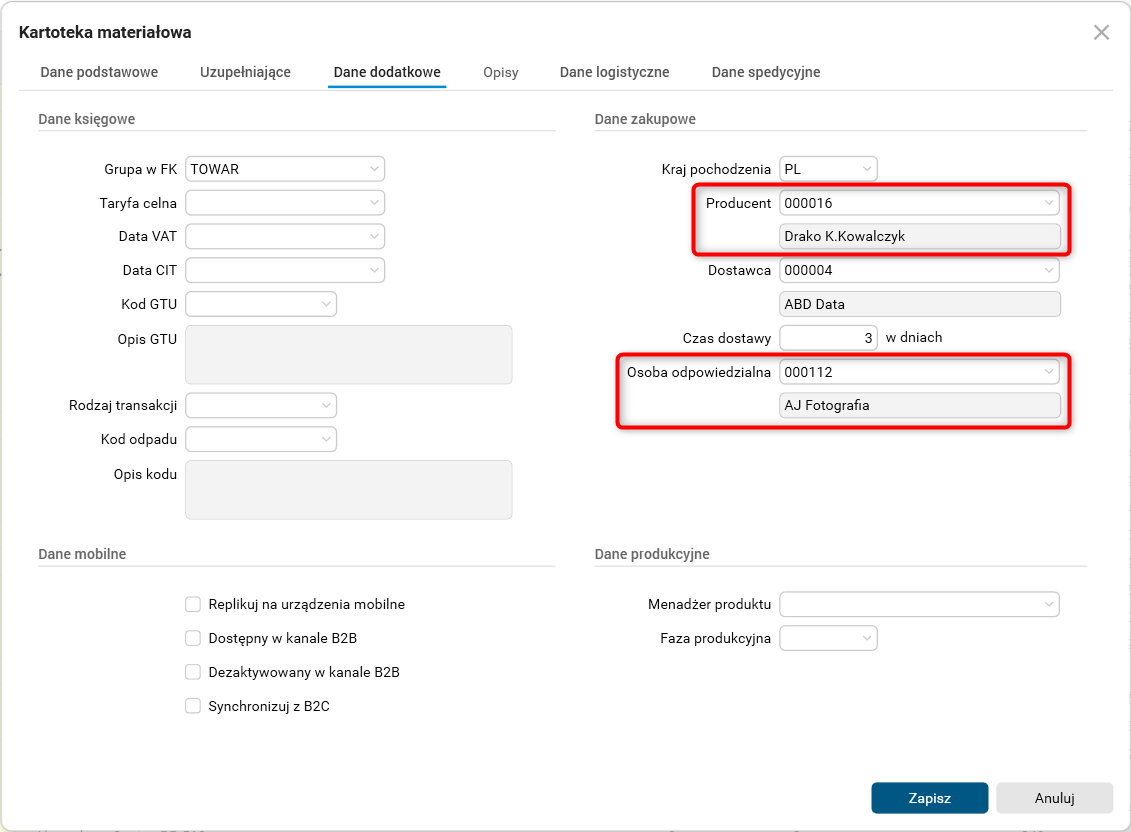This screenshot has width=1131, height=832.
Task: Click the Opis GTU text area
Action: tap(348, 354)
